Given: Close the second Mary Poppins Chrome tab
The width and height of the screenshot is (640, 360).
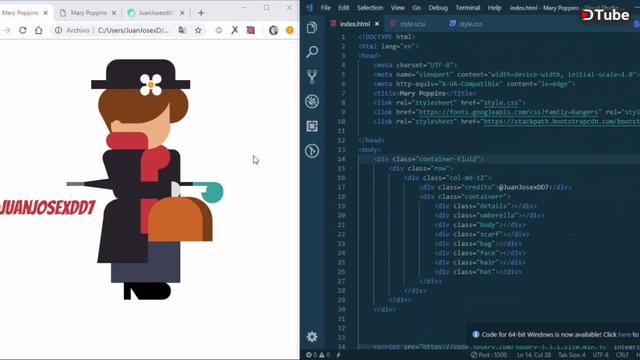Looking at the screenshot, I should tap(114, 13).
